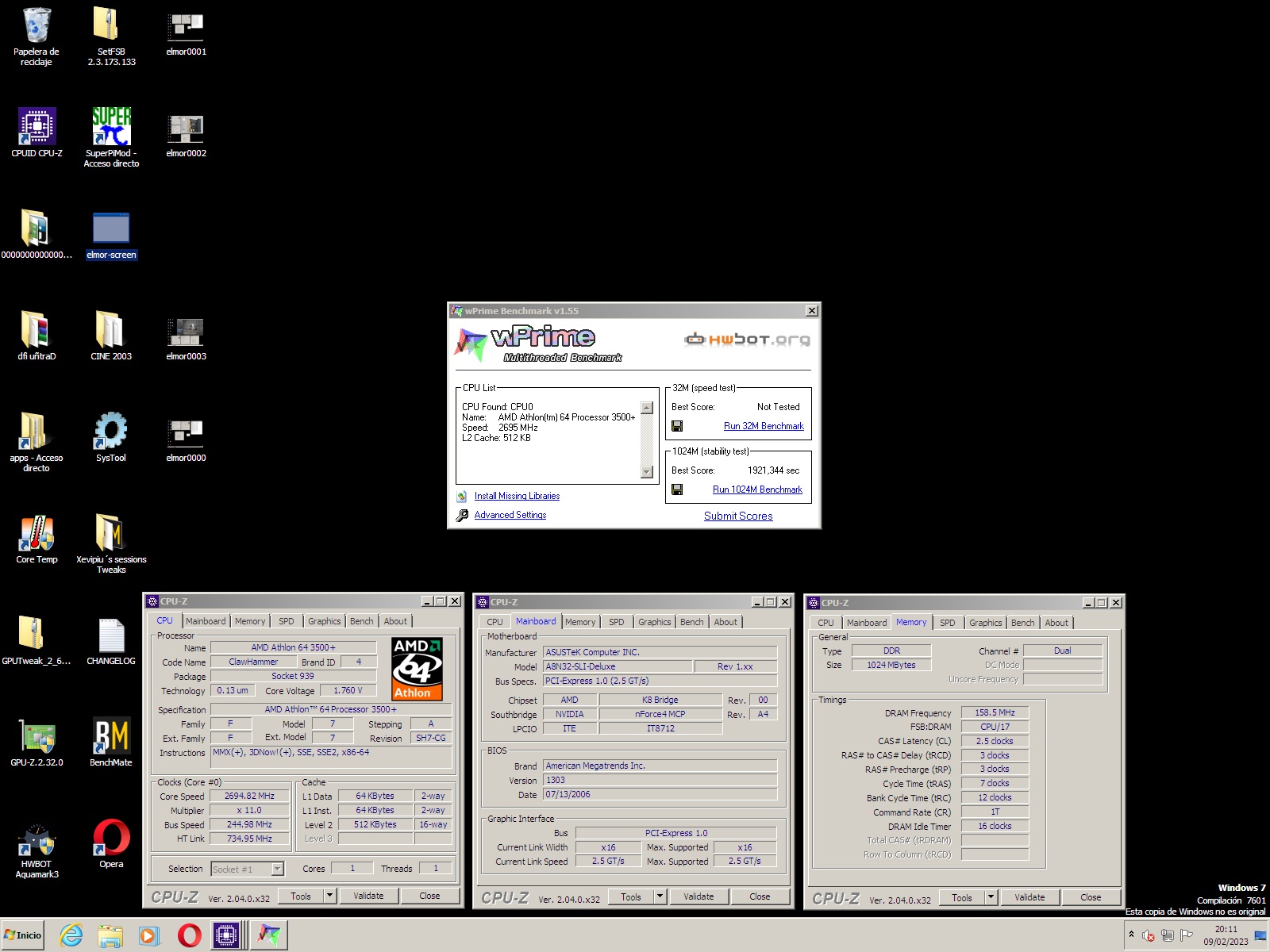
Task: Click the CPU List scrollbar down arrow
Action: click(646, 472)
